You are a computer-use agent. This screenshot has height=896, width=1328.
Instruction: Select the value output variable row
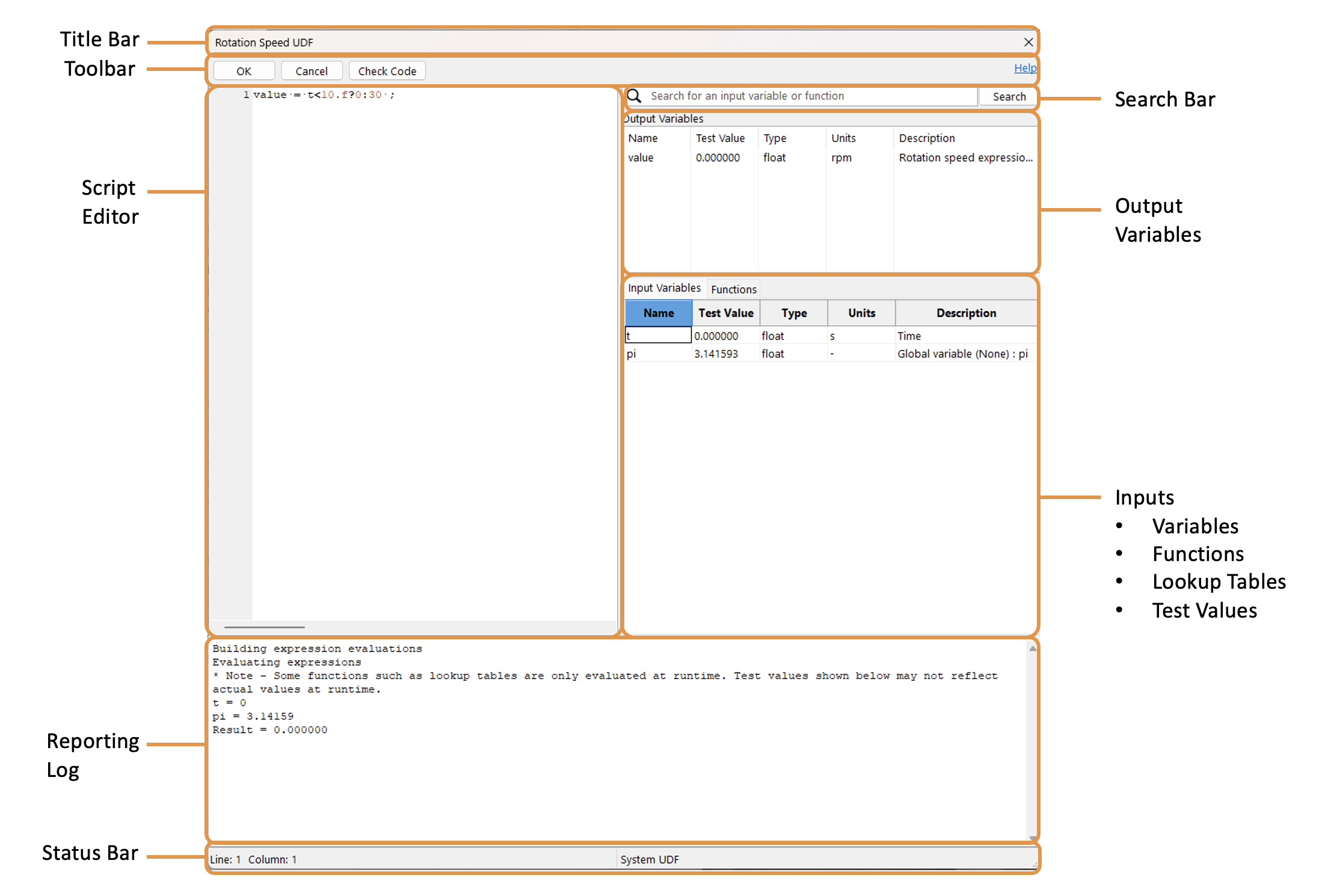[x=641, y=158]
